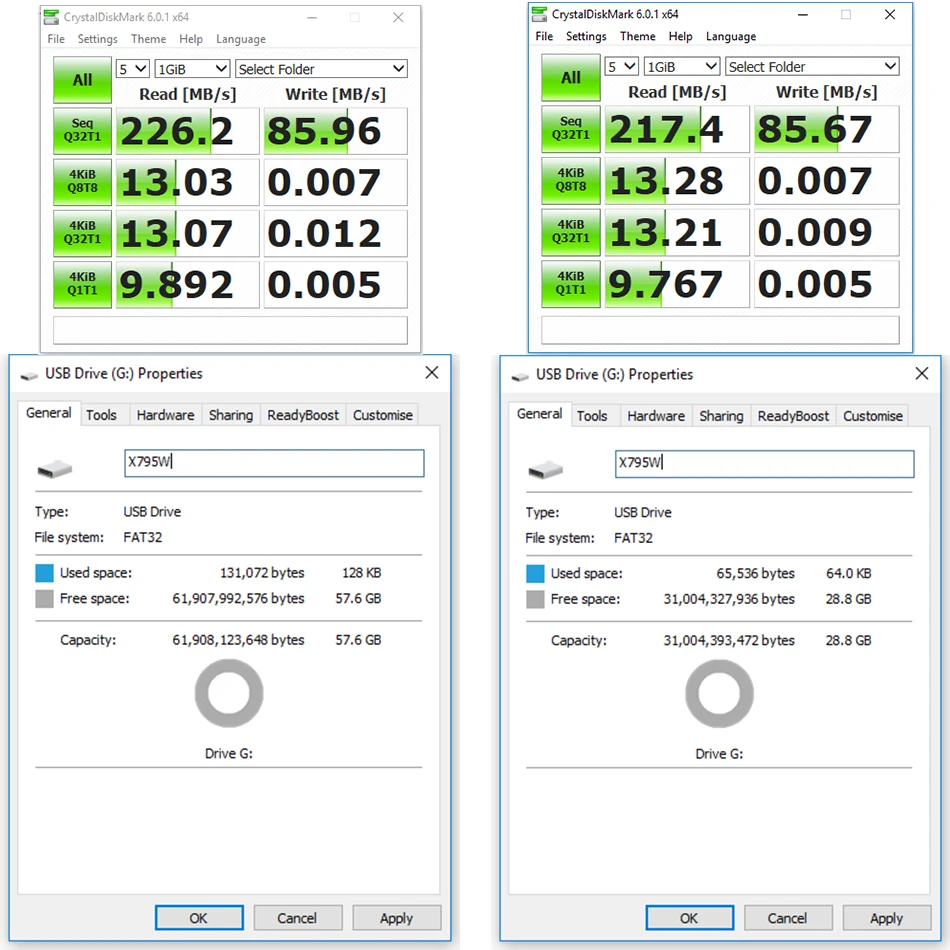Click USB drive icon beside right label field
Image resolution: width=950 pixels, height=950 pixels.
pyautogui.click(x=545, y=469)
